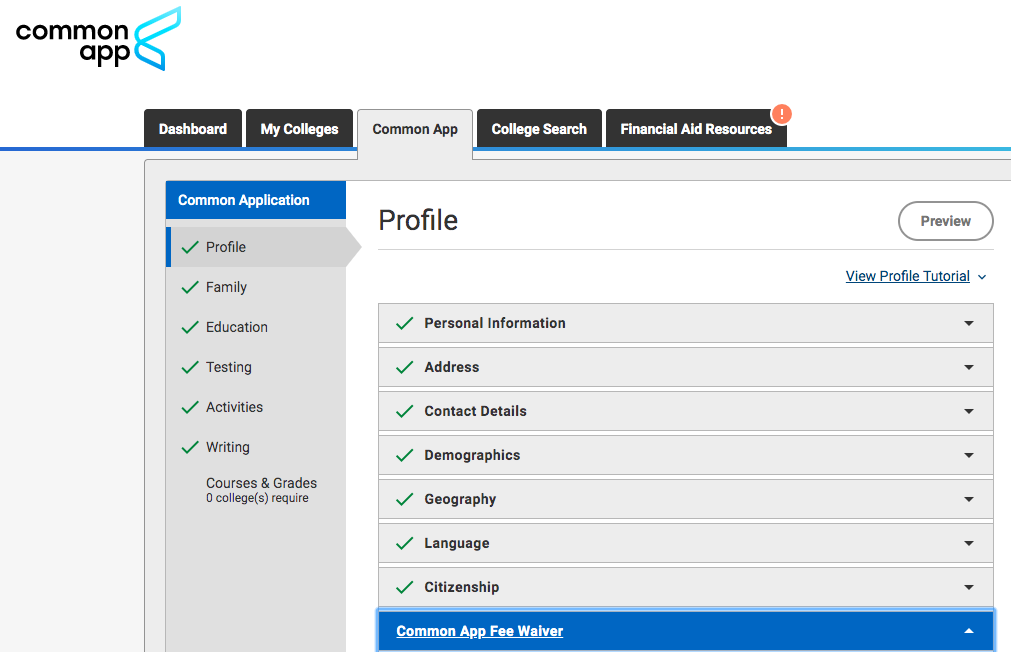This screenshot has width=1011, height=652.
Task: Open the View Profile Tutorial link
Action: coord(907,276)
